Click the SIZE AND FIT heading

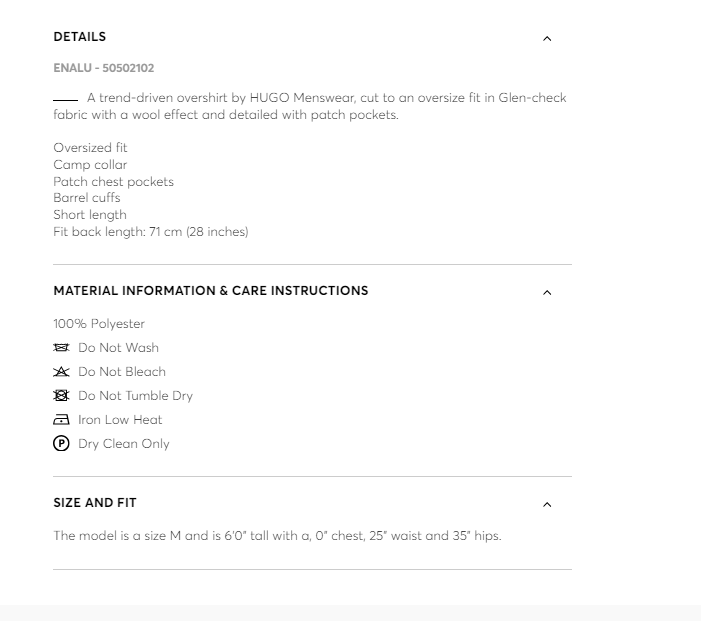click(95, 503)
